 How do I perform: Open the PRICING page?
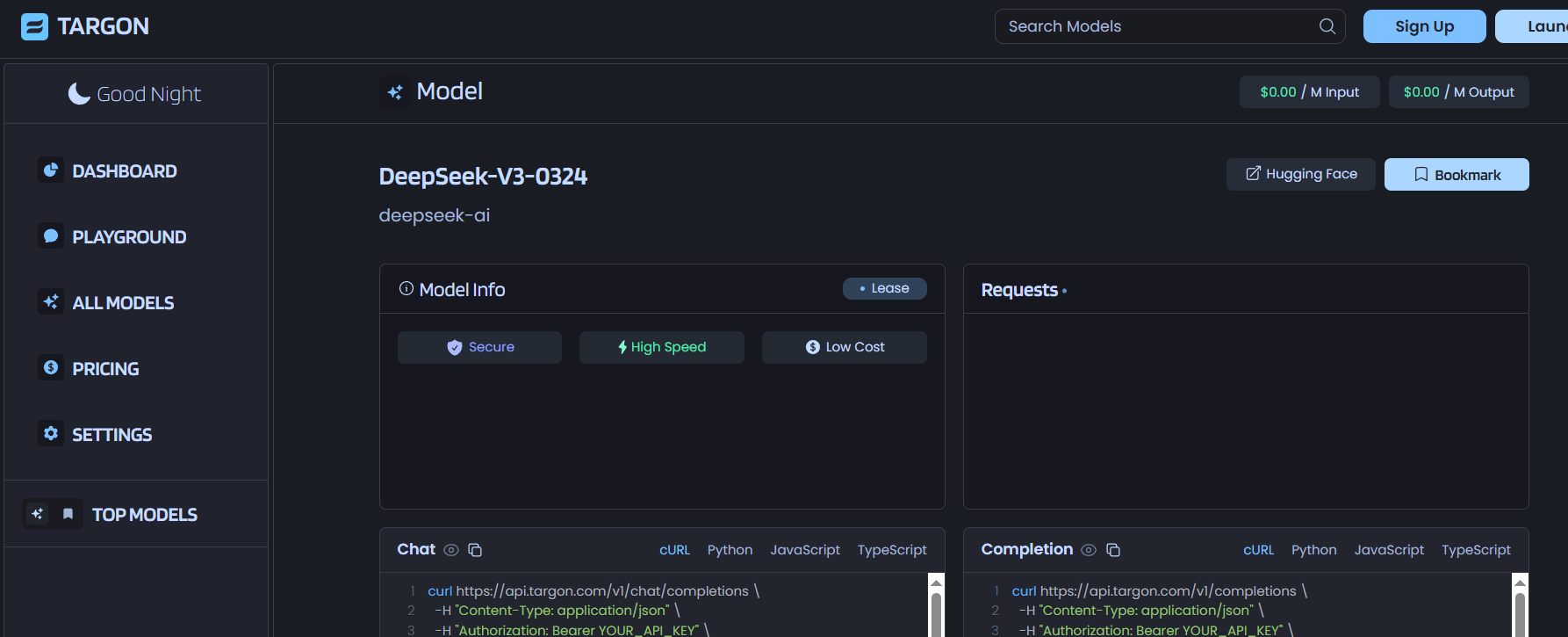coord(105,369)
